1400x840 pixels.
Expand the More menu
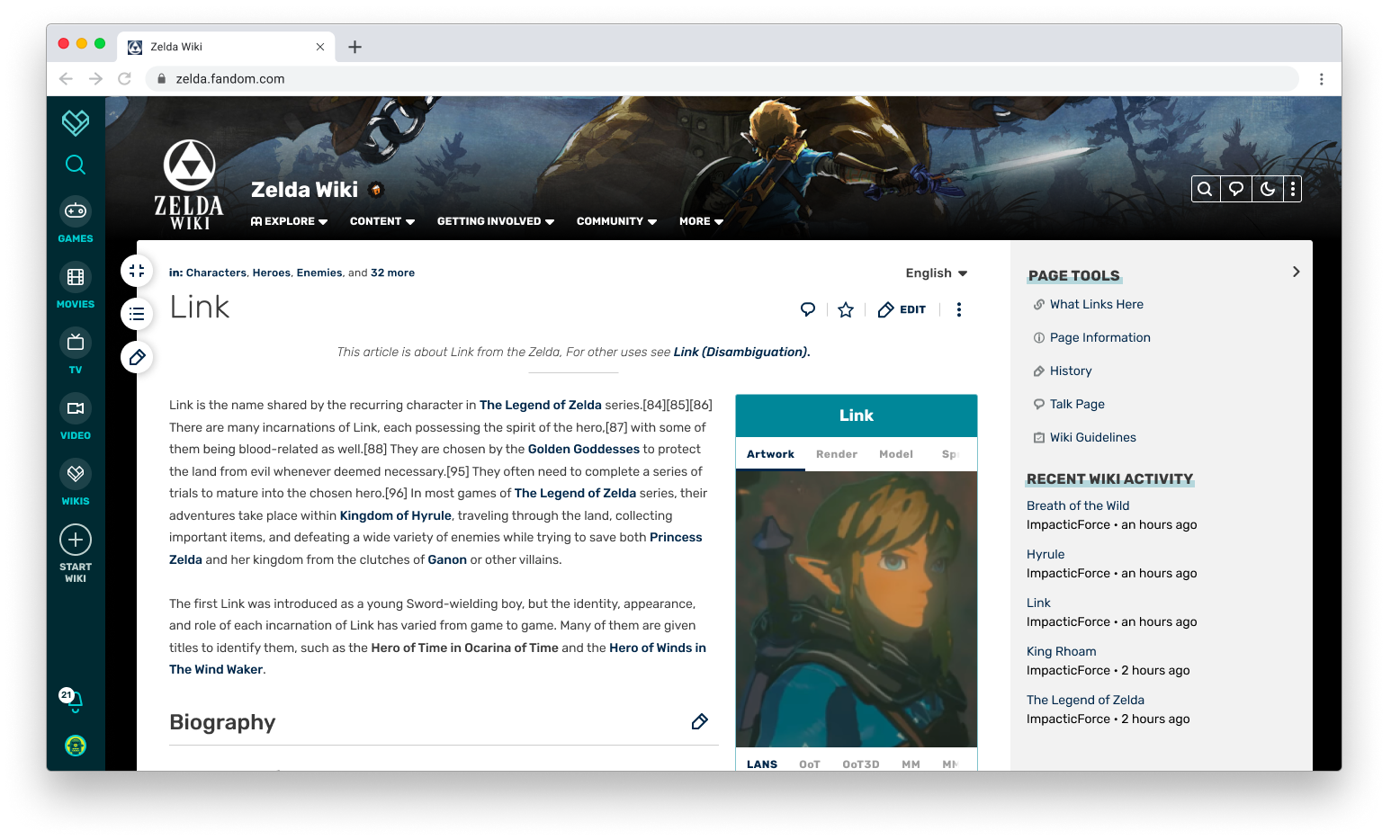(702, 221)
